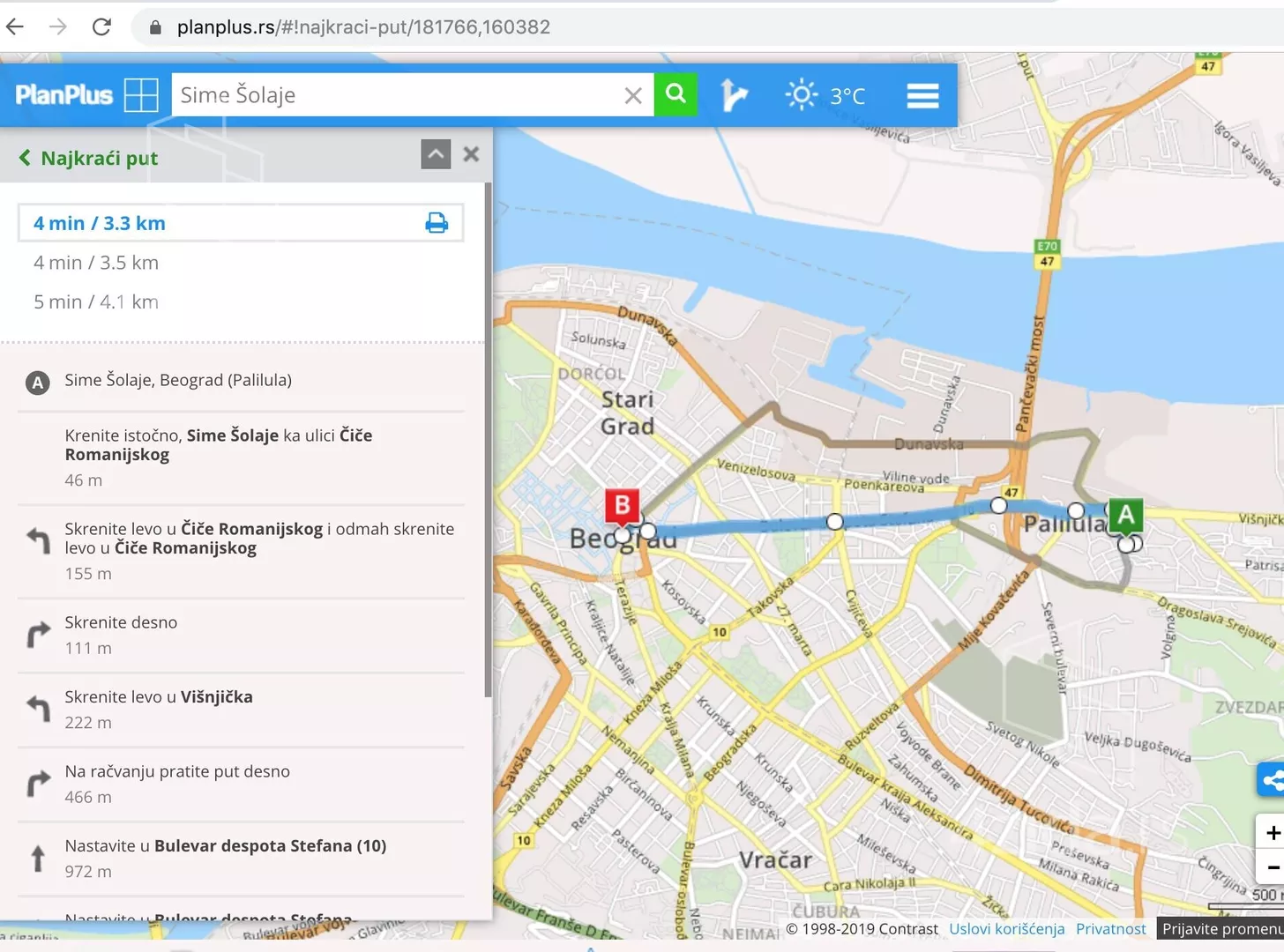Image resolution: width=1284 pixels, height=952 pixels.
Task: Open the Privatnost link
Action: 1110,928
